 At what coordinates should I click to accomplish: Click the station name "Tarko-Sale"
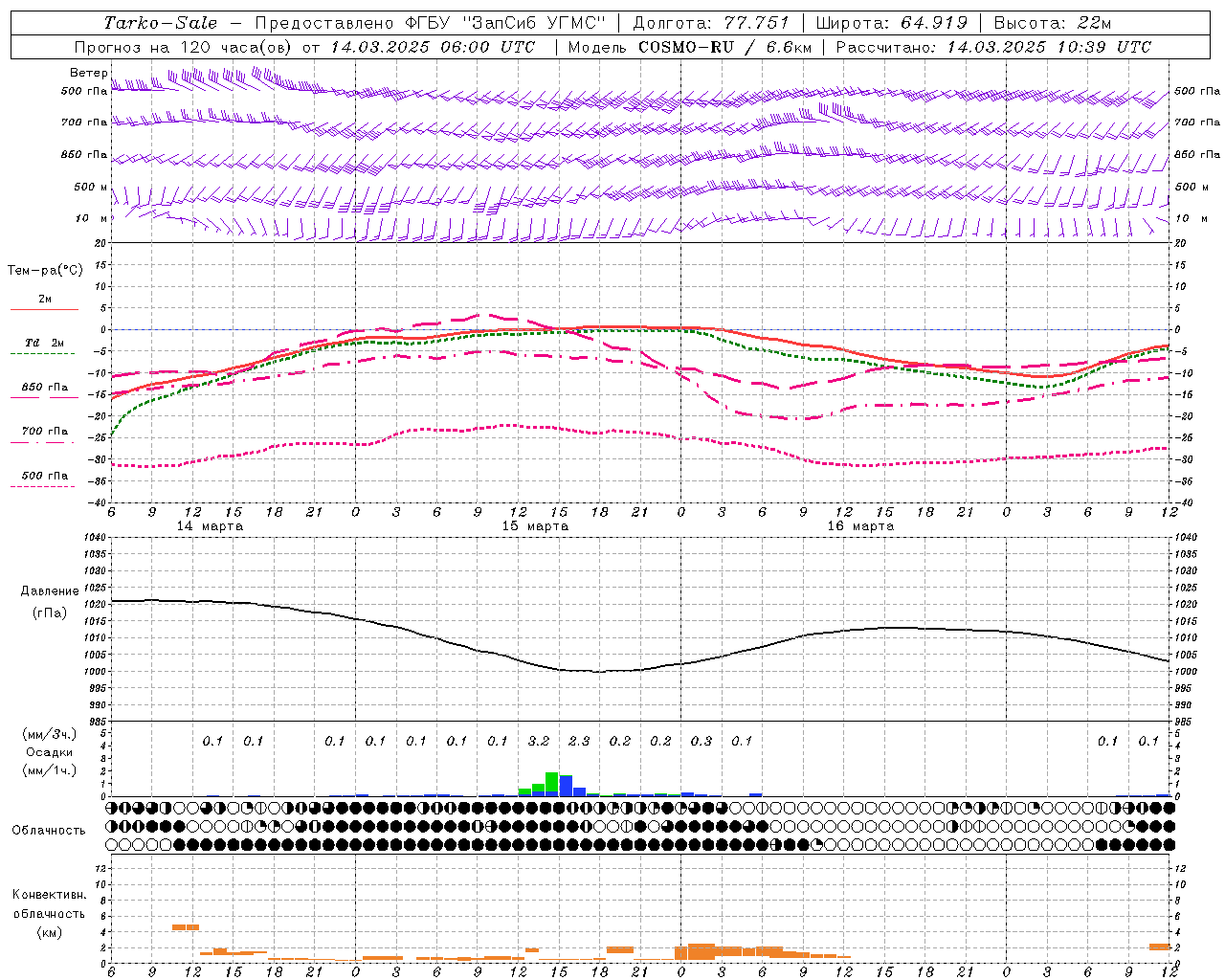[x=160, y=23]
